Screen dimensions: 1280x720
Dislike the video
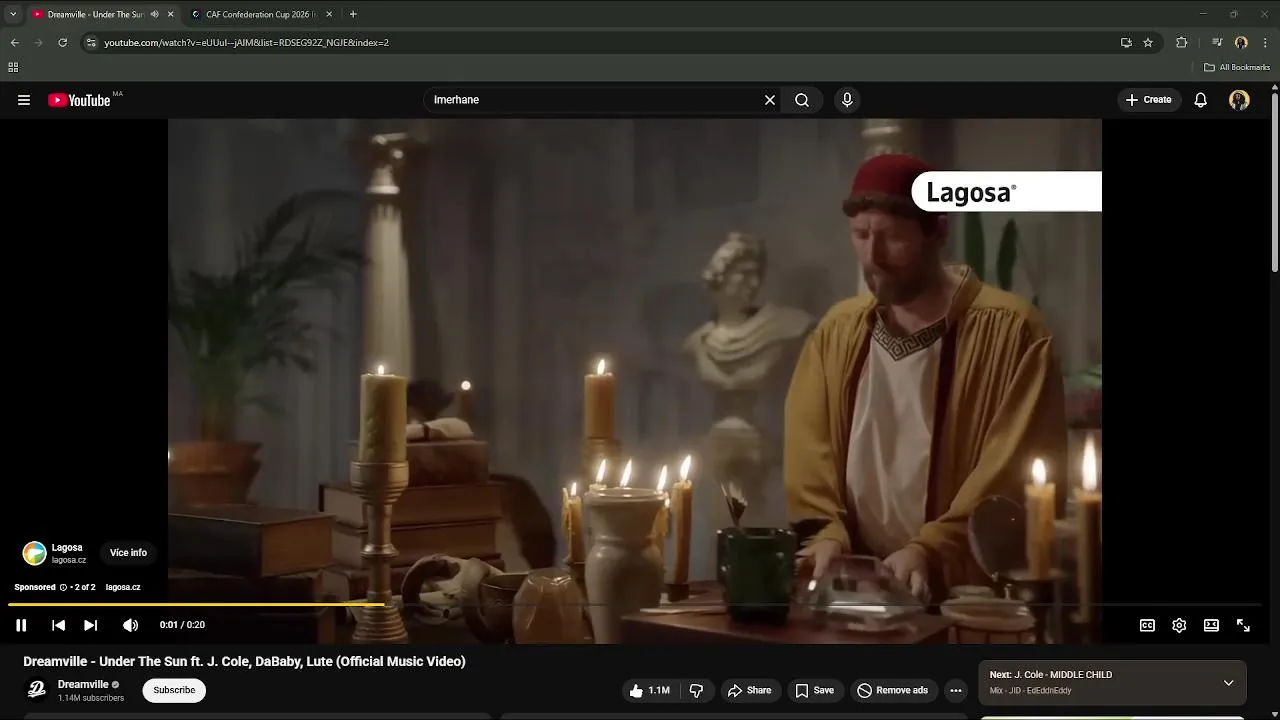click(696, 690)
